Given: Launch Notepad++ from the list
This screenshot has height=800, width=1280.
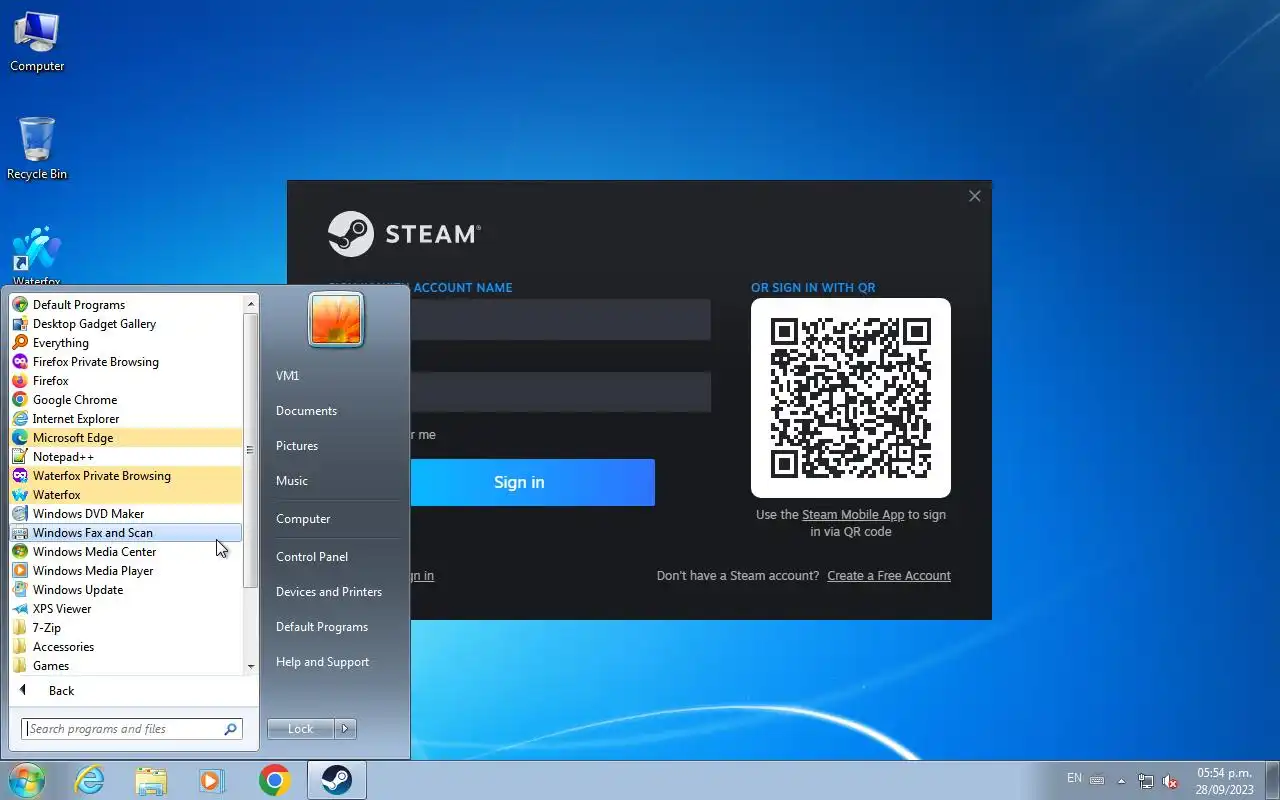Looking at the screenshot, I should pyautogui.click(x=126, y=457).
